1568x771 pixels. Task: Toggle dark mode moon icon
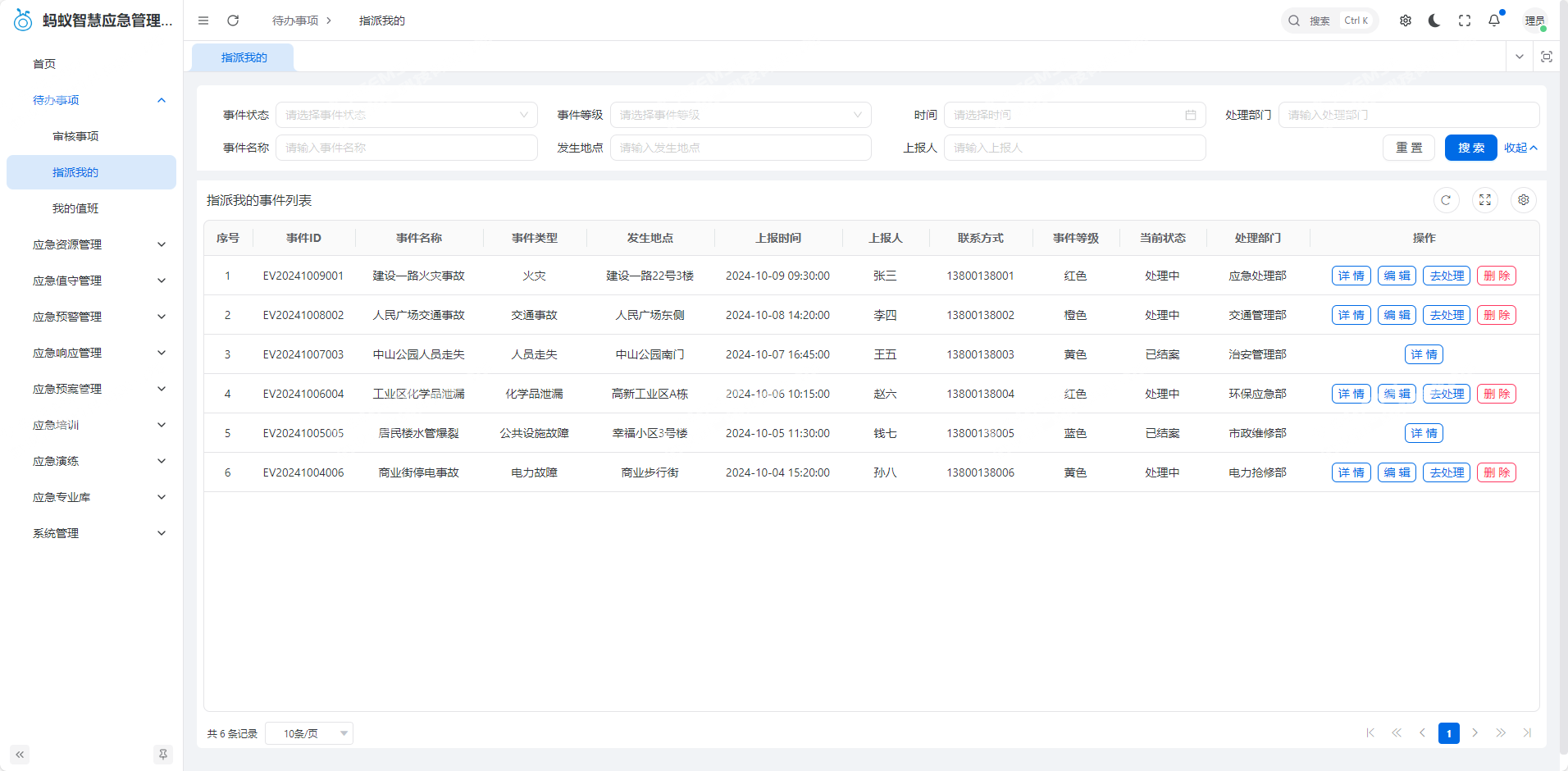pyautogui.click(x=1434, y=21)
